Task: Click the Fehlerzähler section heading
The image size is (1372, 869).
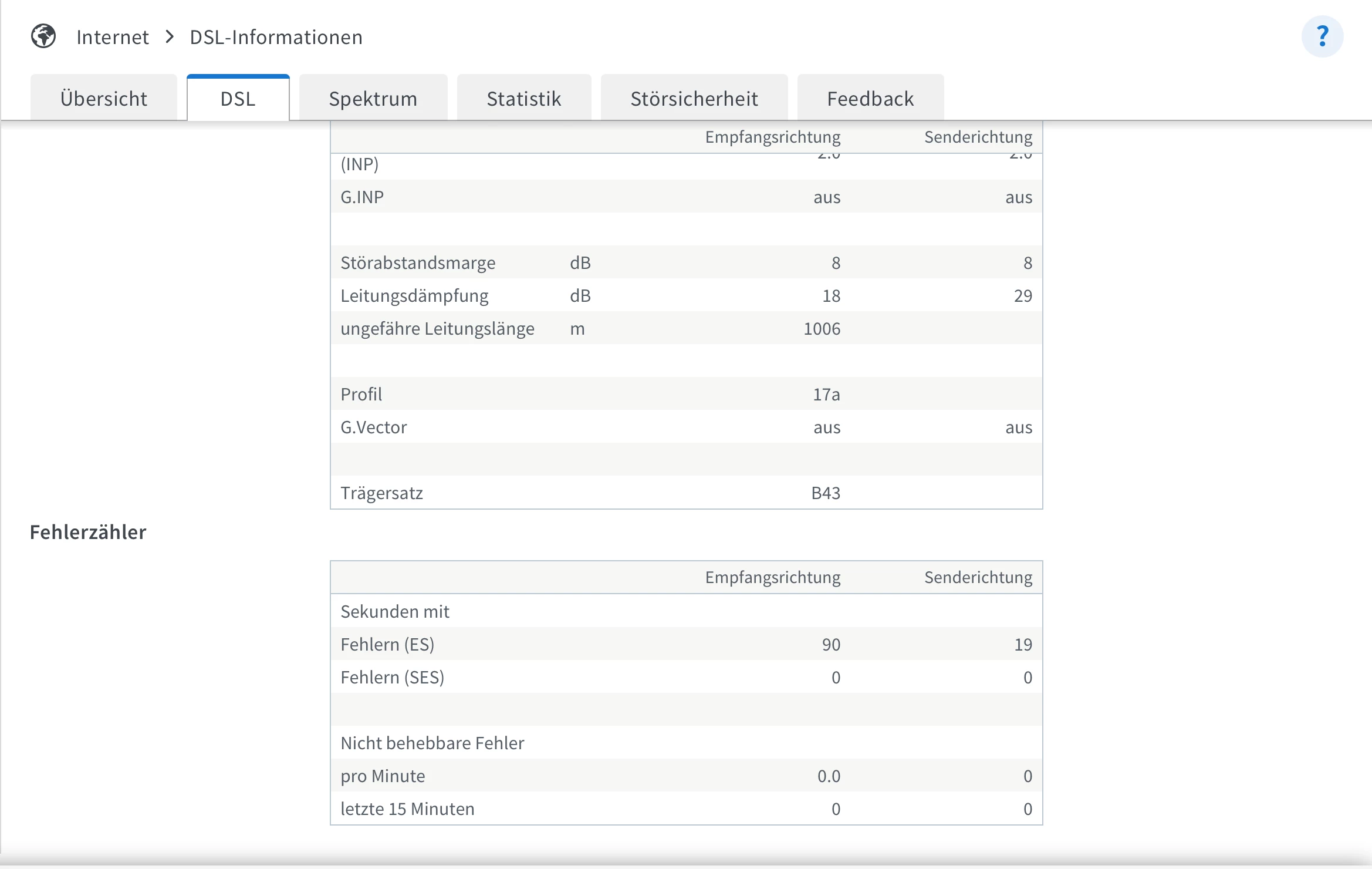Action: click(88, 532)
